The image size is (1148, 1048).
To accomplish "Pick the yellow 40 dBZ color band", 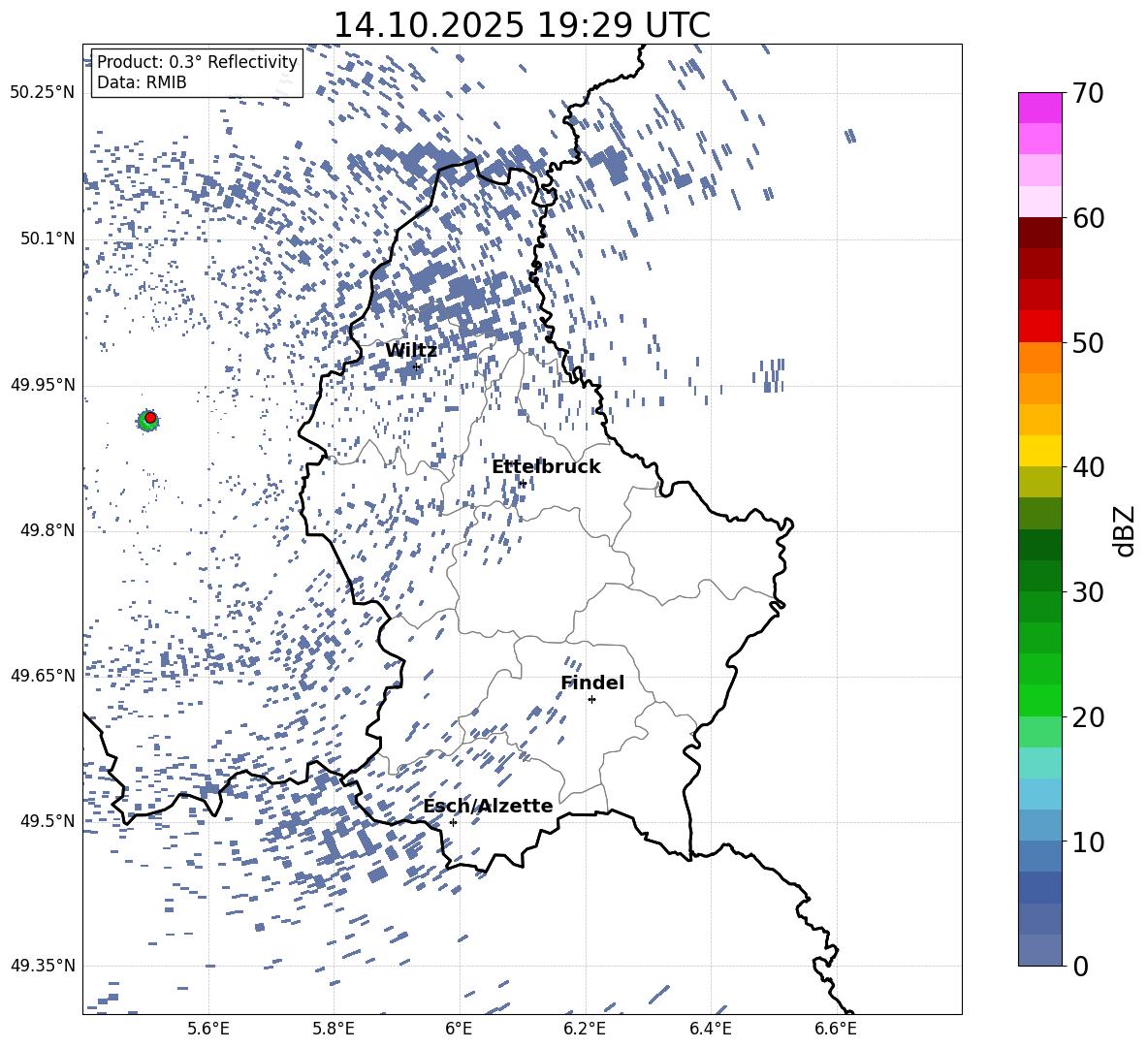I will click(1039, 451).
